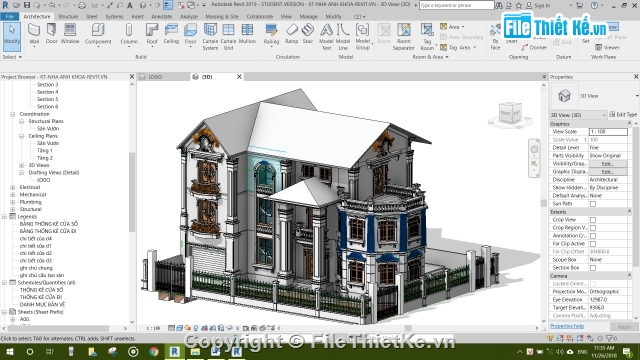The height and width of the screenshot is (360, 640).
Task: Toggle the Far Clip Active checkbox
Action: 593,244
